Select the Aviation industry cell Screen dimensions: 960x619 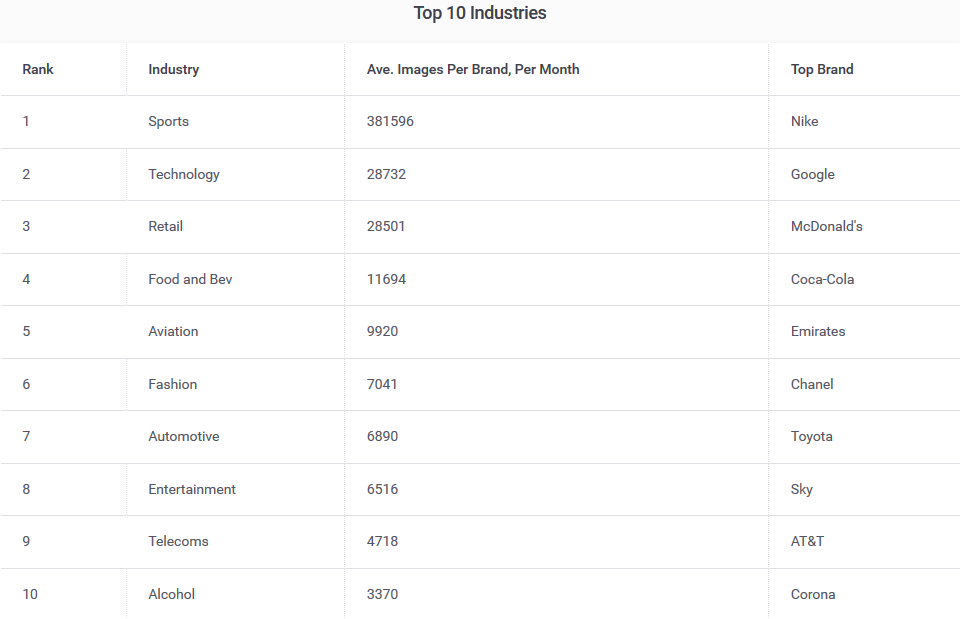(x=173, y=331)
